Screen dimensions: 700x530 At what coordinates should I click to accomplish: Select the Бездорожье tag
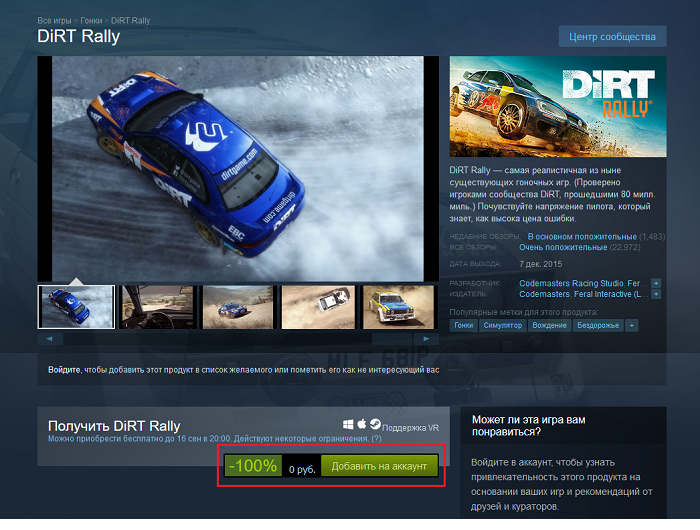598,326
